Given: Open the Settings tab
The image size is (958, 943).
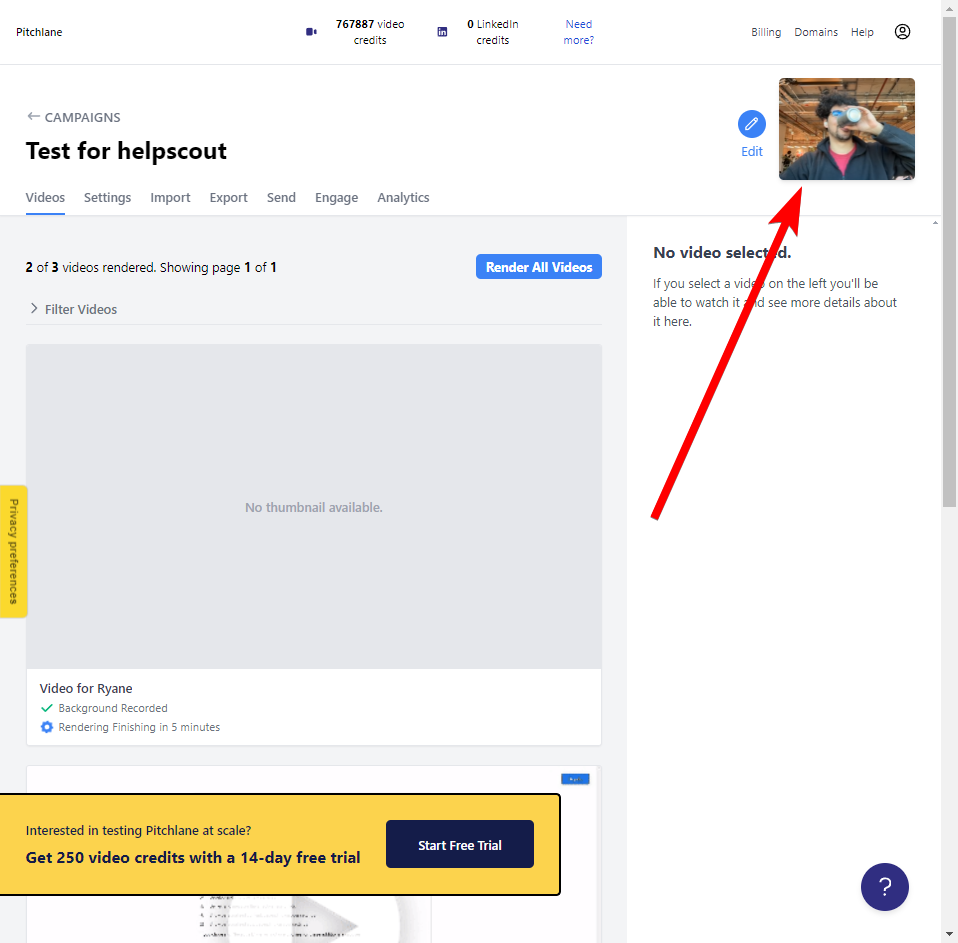Looking at the screenshot, I should pyautogui.click(x=108, y=197).
